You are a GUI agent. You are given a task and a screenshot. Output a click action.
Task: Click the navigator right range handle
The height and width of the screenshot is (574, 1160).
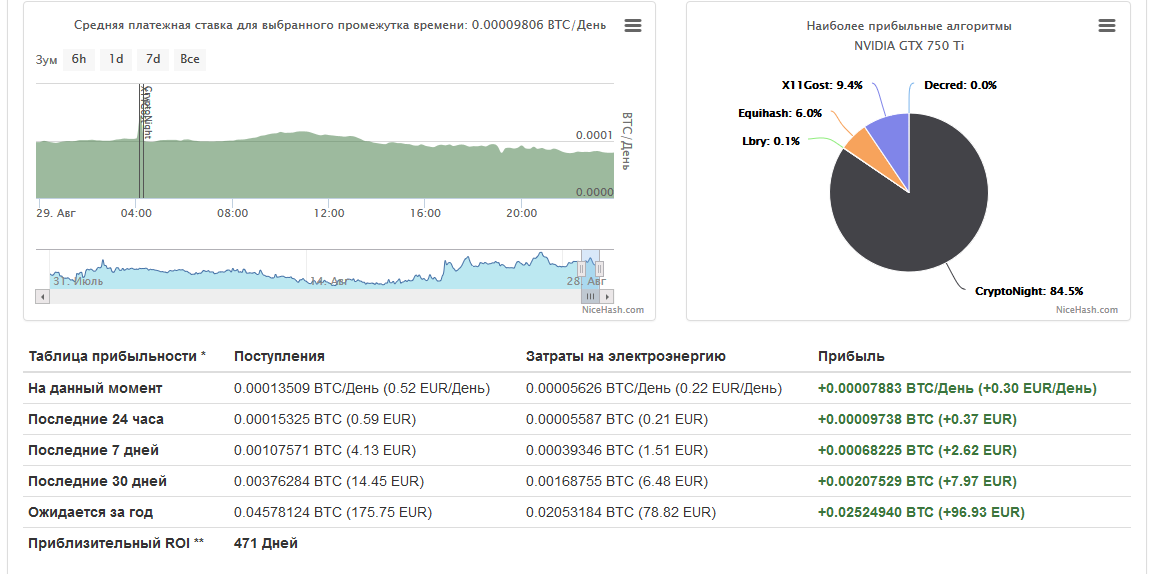point(600,268)
